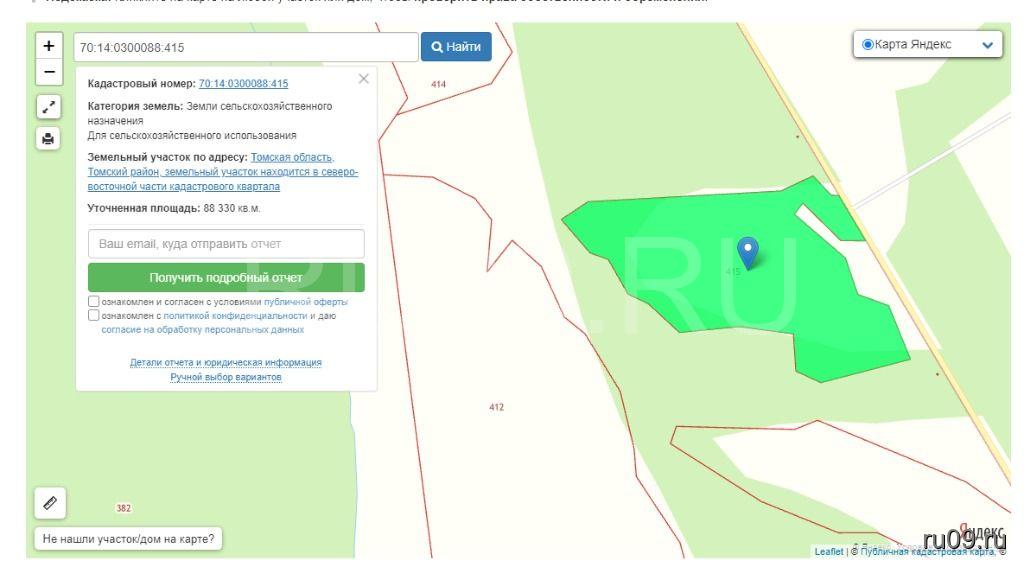
Task: Close the parcel info popup
Action: [x=363, y=79]
